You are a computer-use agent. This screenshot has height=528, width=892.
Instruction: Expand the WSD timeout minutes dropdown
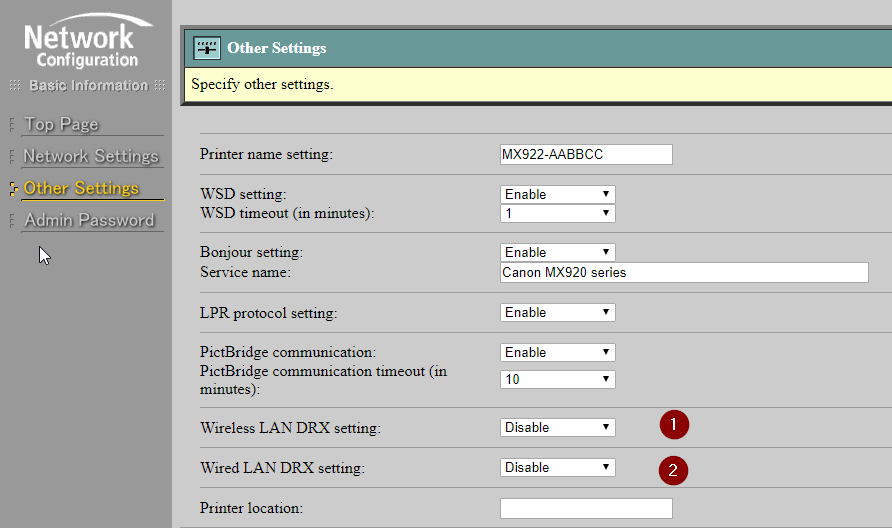(x=558, y=213)
